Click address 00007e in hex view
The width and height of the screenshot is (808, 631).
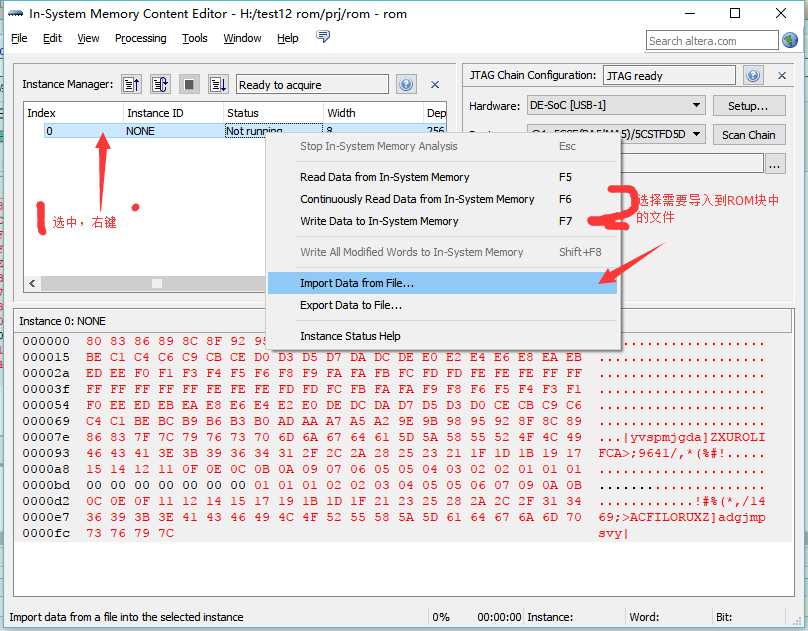(46, 437)
